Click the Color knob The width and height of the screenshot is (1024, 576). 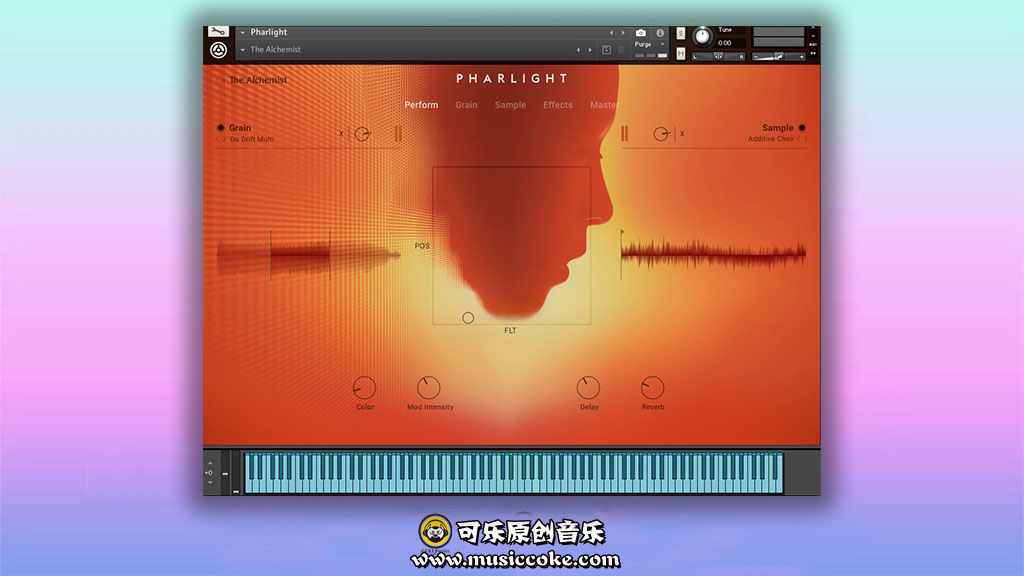pyautogui.click(x=364, y=388)
